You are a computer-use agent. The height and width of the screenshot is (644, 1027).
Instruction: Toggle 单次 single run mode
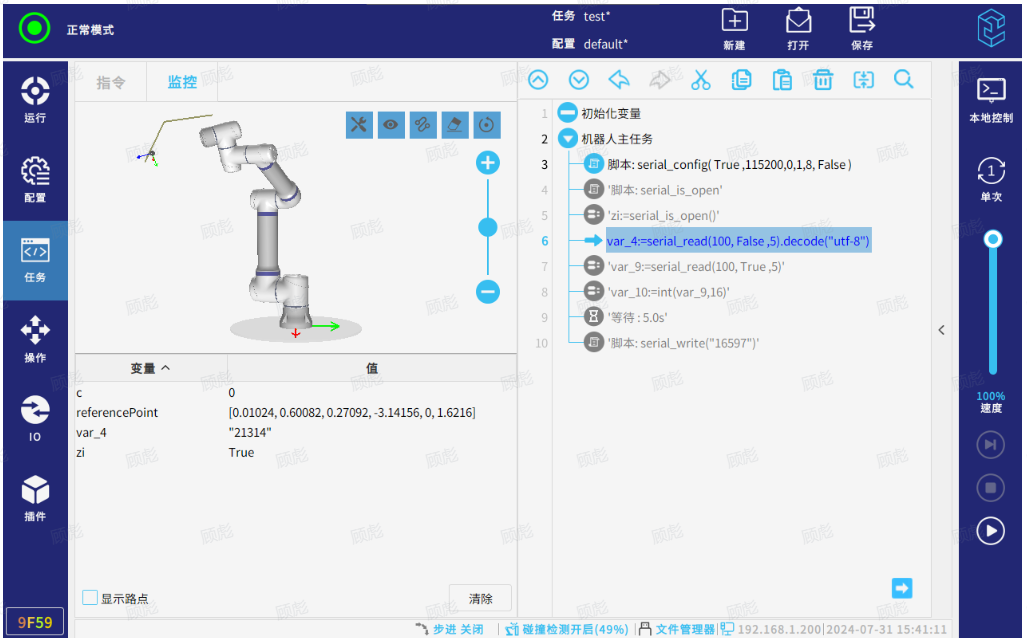click(x=990, y=180)
